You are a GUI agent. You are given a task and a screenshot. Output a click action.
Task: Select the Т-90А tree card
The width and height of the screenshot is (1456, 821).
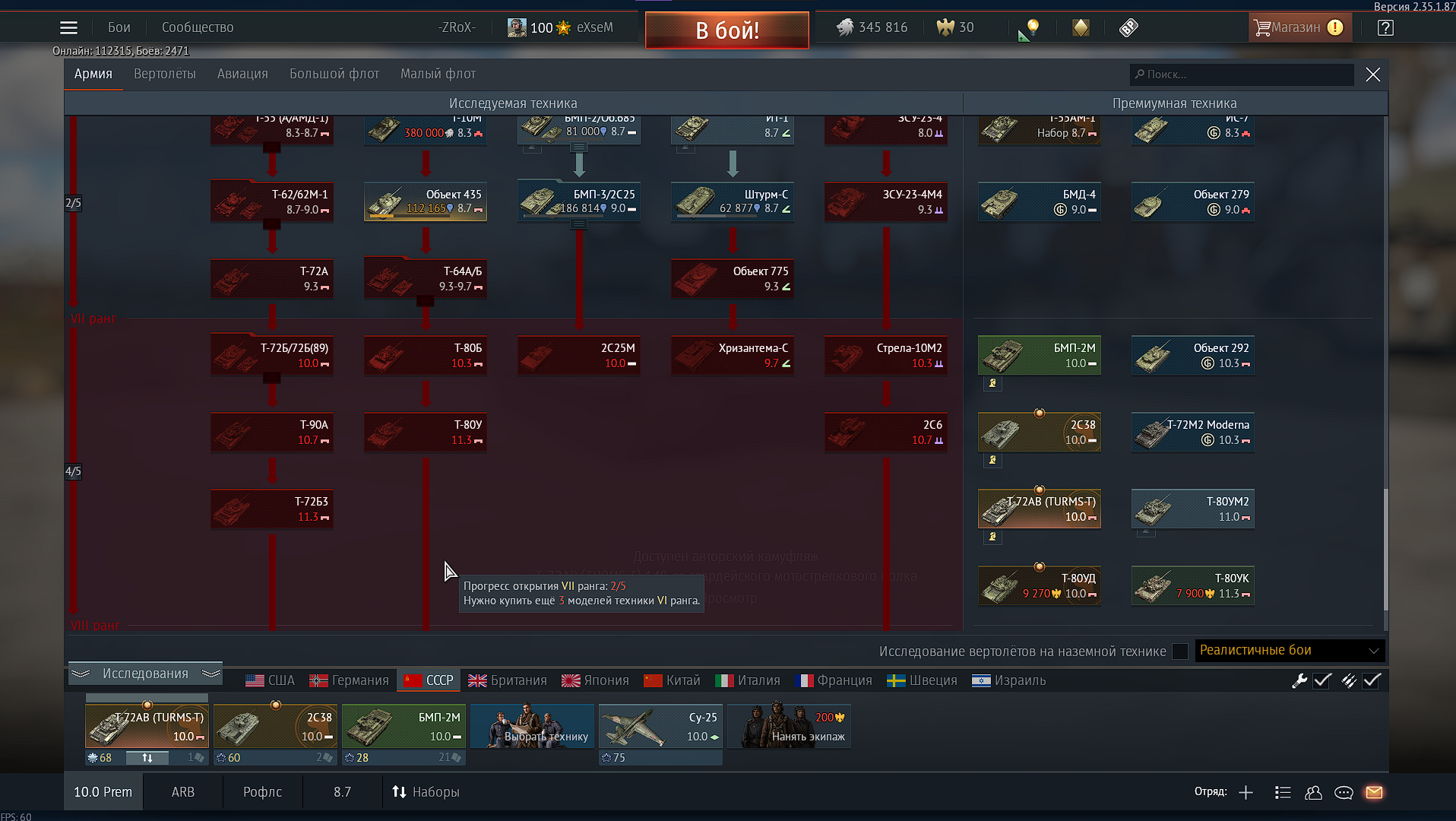click(x=272, y=433)
